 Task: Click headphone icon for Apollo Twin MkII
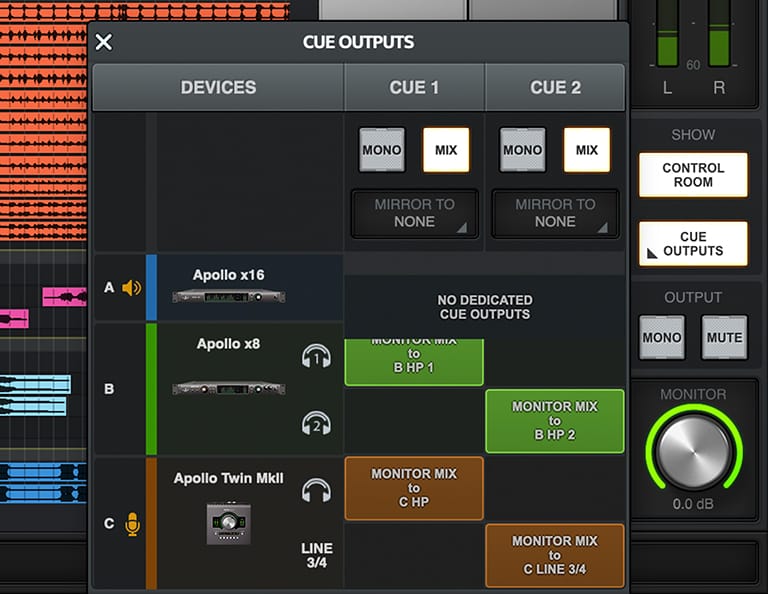(316, 490)
